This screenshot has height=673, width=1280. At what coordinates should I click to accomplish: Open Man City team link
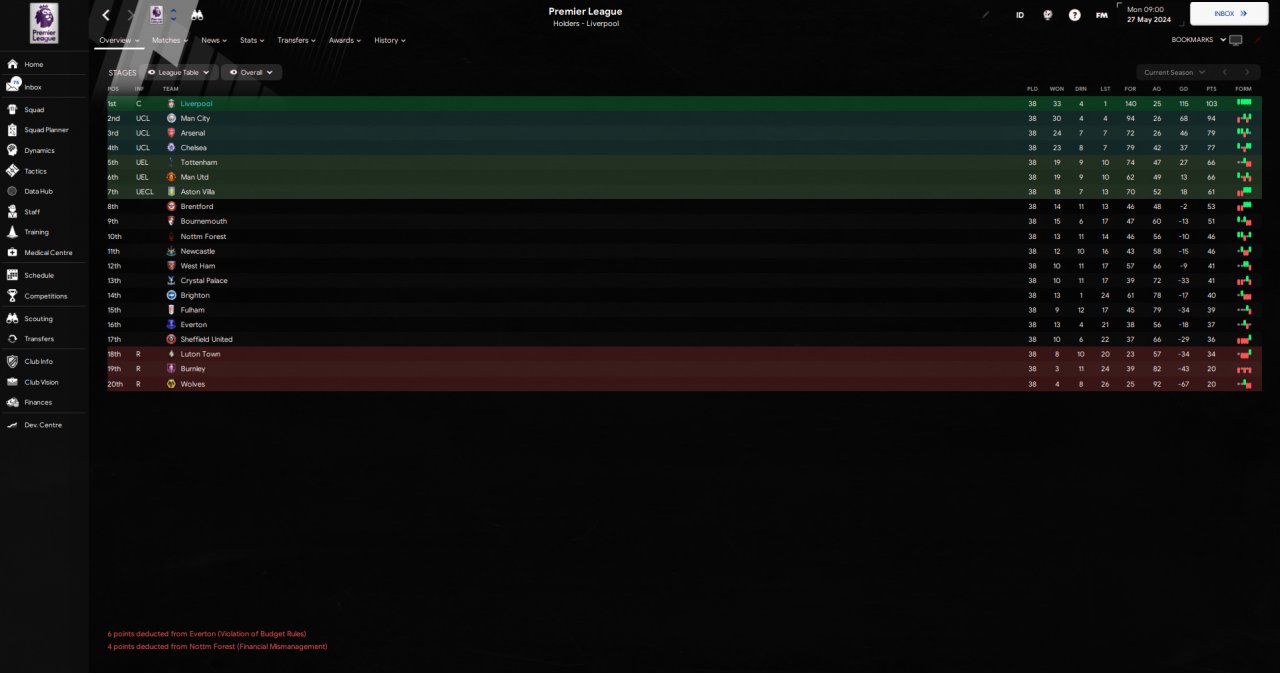(195, 118)
